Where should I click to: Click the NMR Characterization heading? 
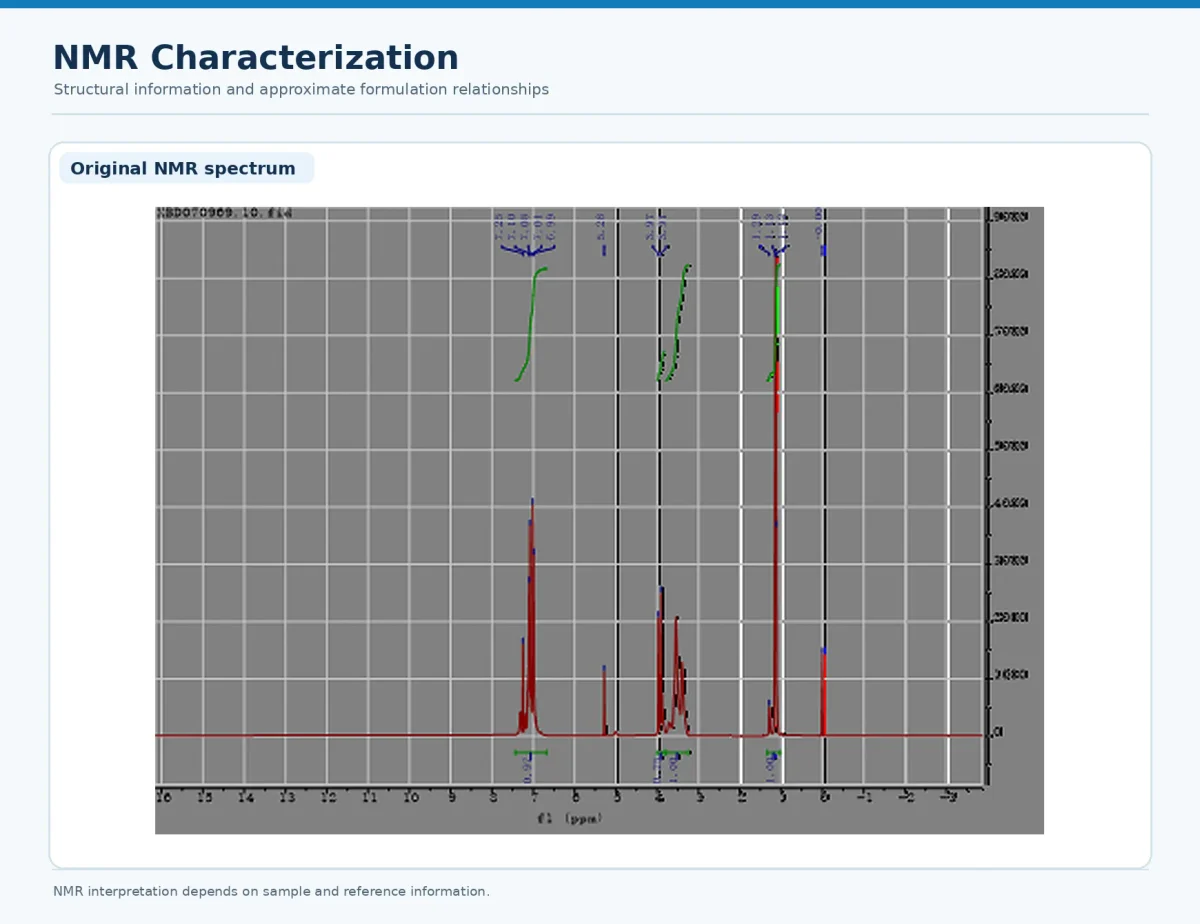(255, 58)
